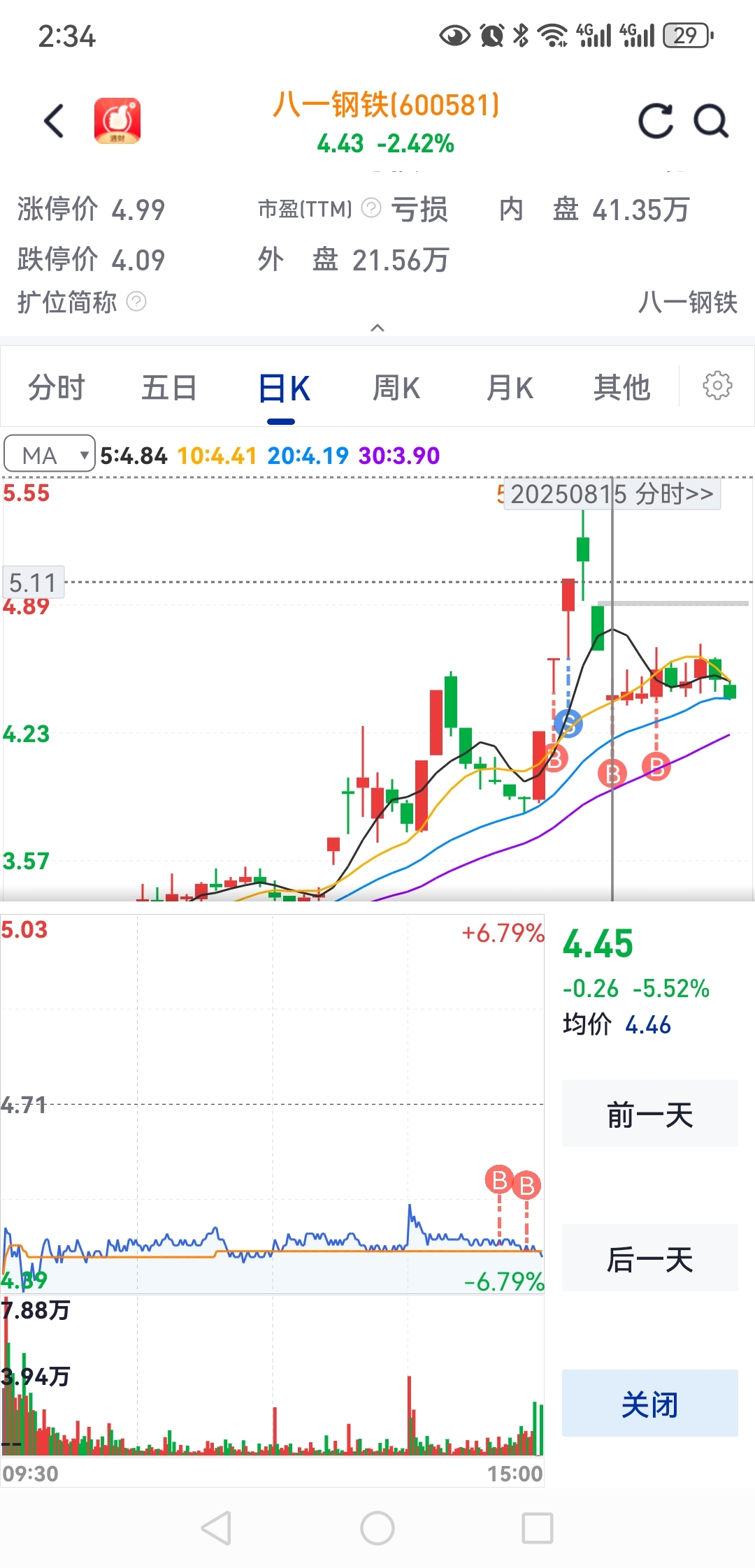Tap help icon beside 扩位简称
Viewport: 755px width, 1568px height.
136,302
